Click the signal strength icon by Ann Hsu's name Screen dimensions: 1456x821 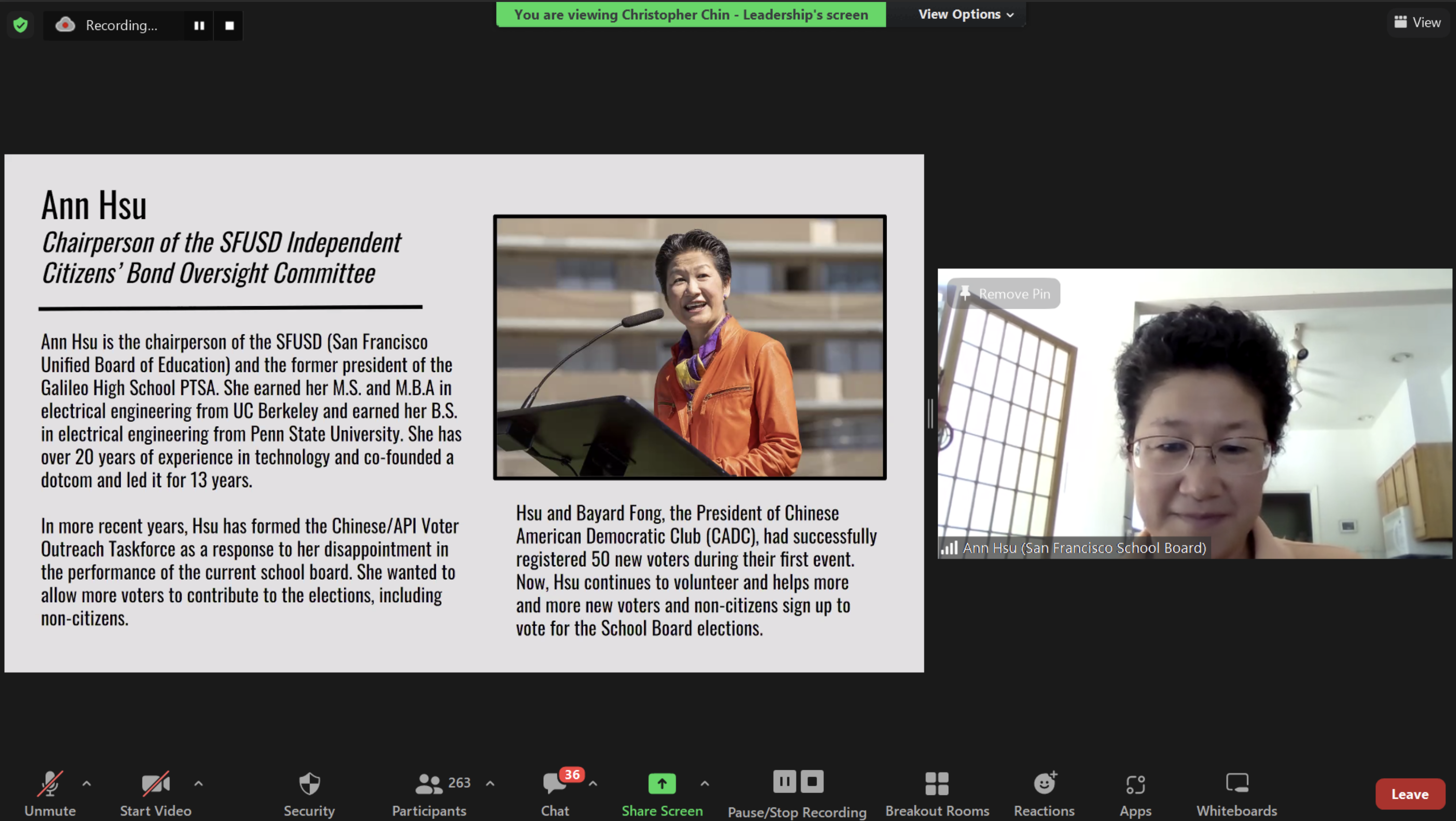coord(950,547)
